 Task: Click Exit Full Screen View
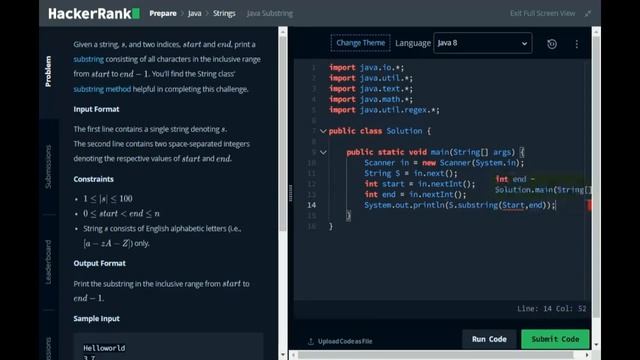pos(542,13)
